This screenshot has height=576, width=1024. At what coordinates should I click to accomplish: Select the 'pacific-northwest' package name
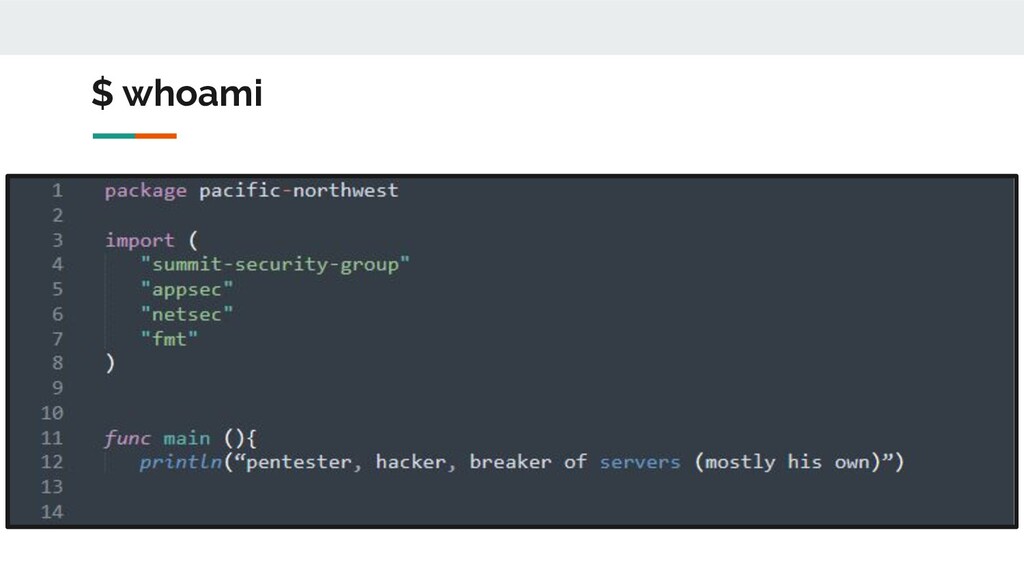click(x=298, y=191)
